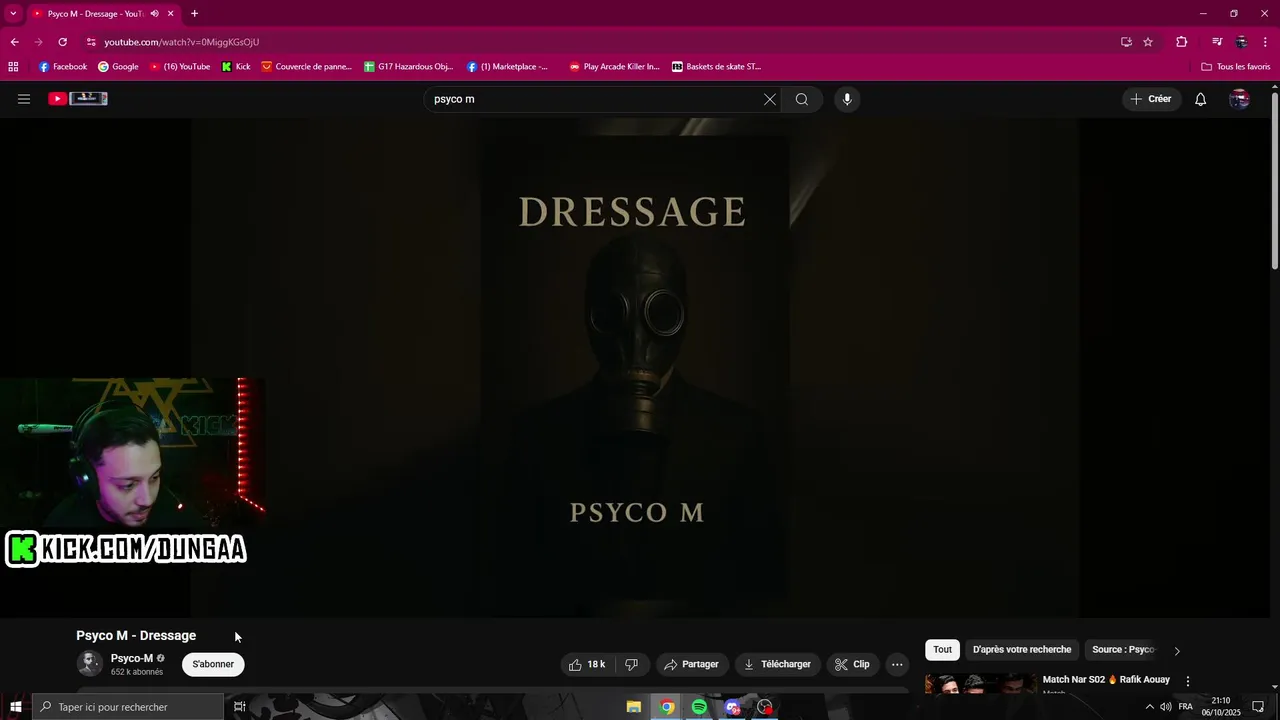Screen dimensions: 1280x720
Task: Select the Tout filter chip
Action: [942, 650]
